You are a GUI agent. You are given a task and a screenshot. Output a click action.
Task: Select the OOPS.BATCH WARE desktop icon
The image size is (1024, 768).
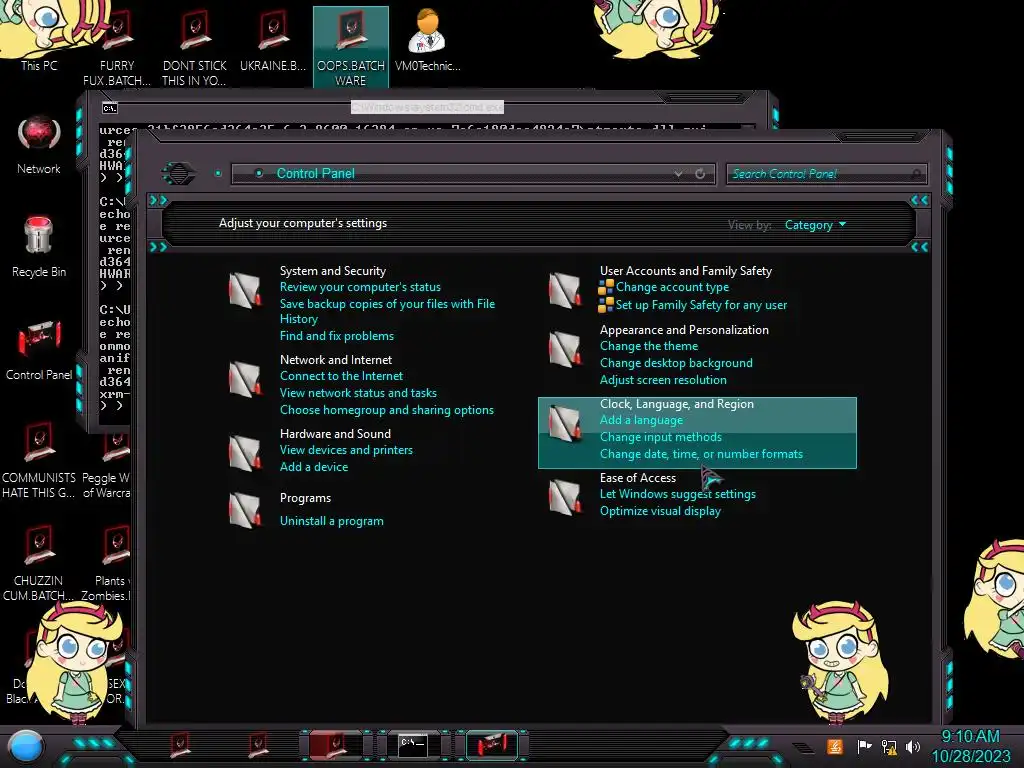(351, 49)
